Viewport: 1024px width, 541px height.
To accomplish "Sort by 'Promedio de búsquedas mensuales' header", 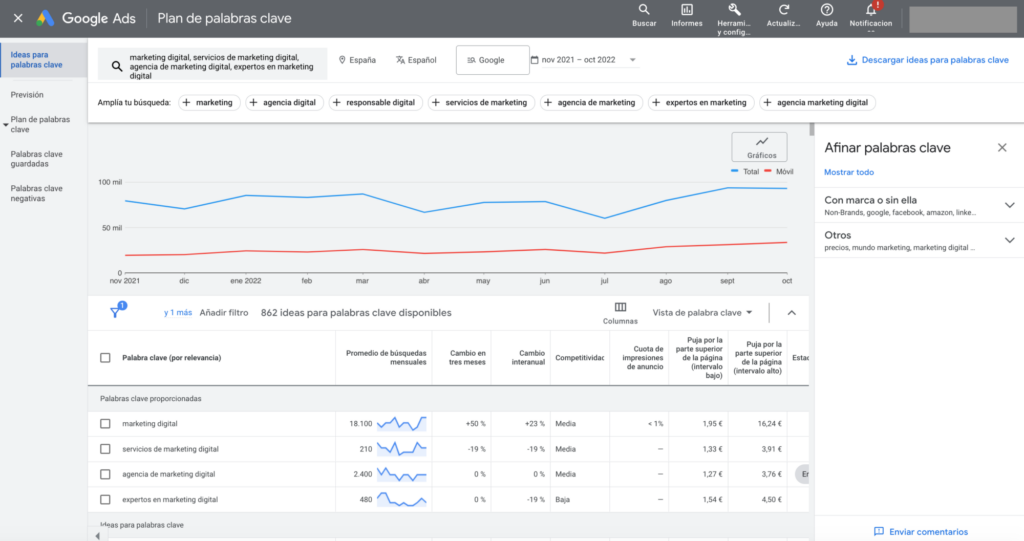I will click(385, 357).
